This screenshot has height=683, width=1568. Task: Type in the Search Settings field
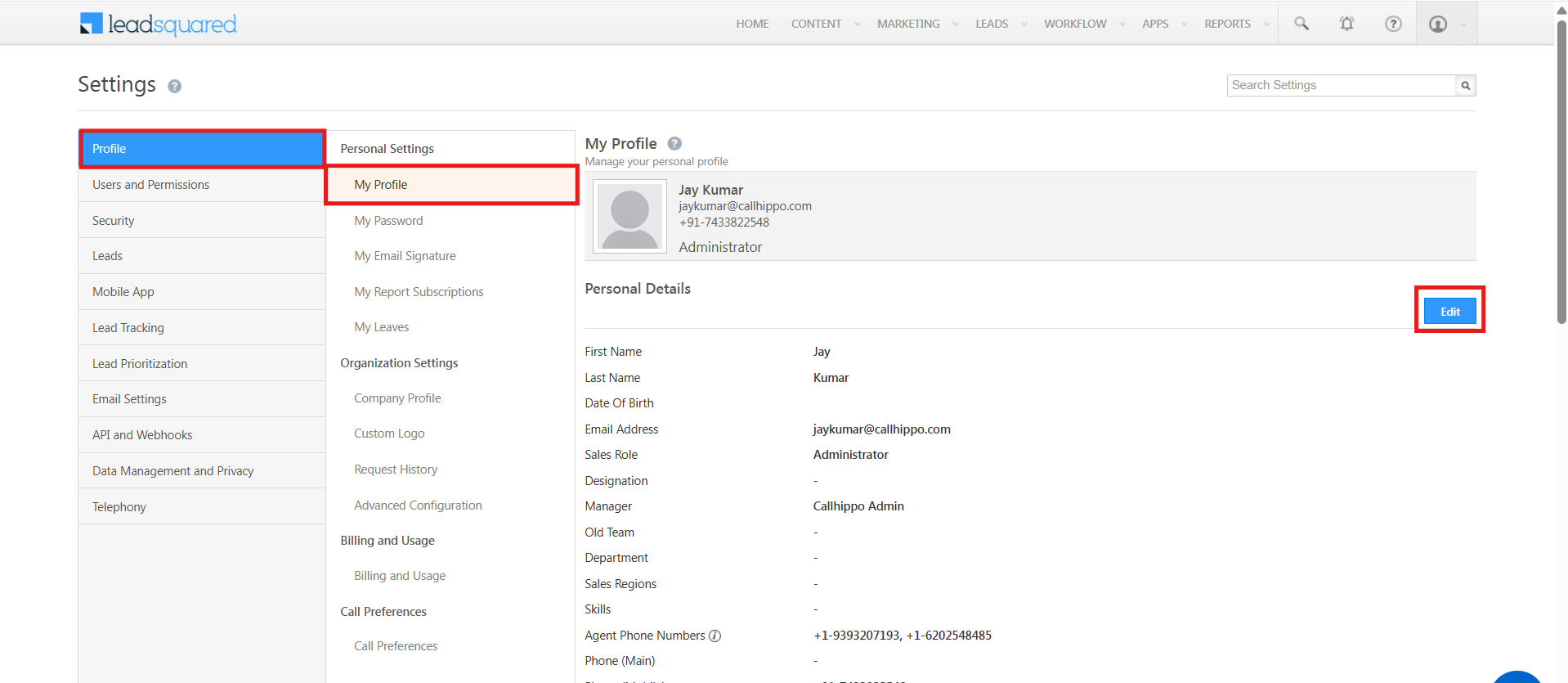tap(1342, 85)
